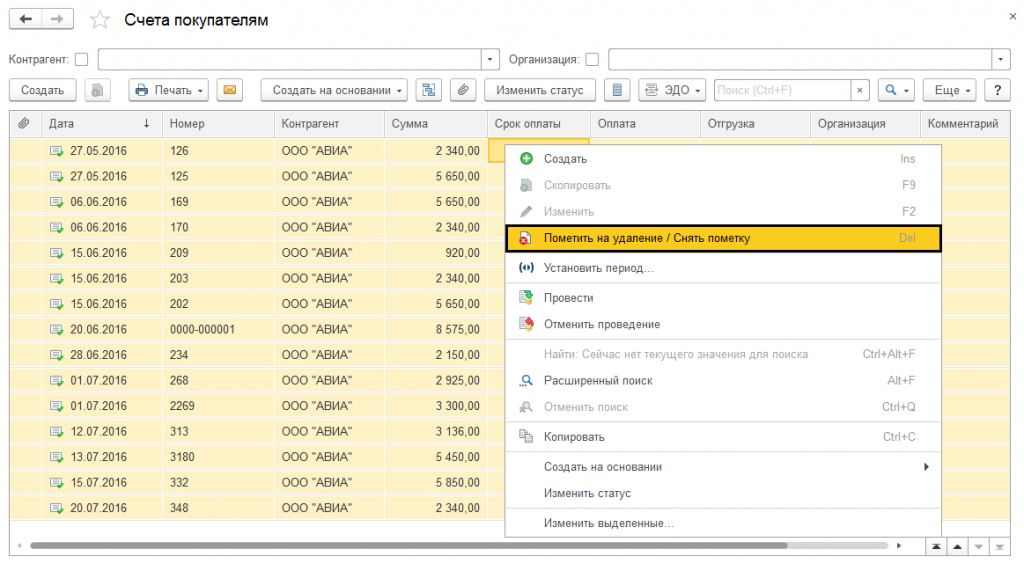Jump to list start with top arrow button
This screenshot has width=1024, height=564.
(936, 547)
